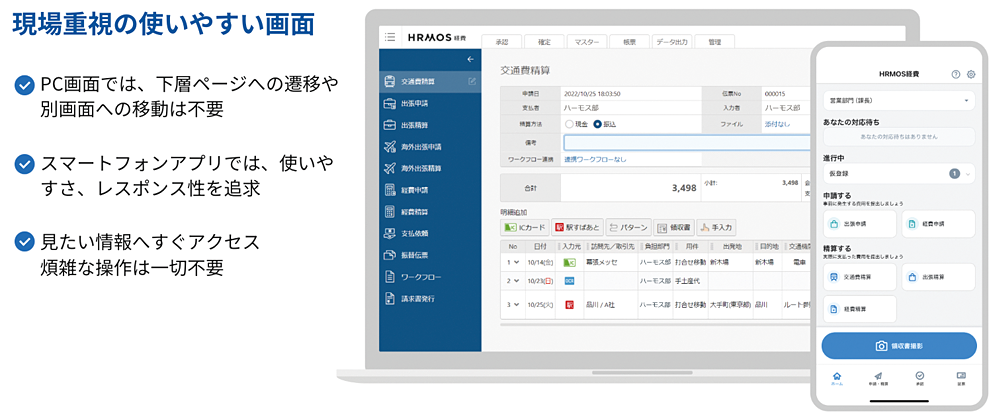Open ワークフロー in the sidebar

tap(430, 277)
